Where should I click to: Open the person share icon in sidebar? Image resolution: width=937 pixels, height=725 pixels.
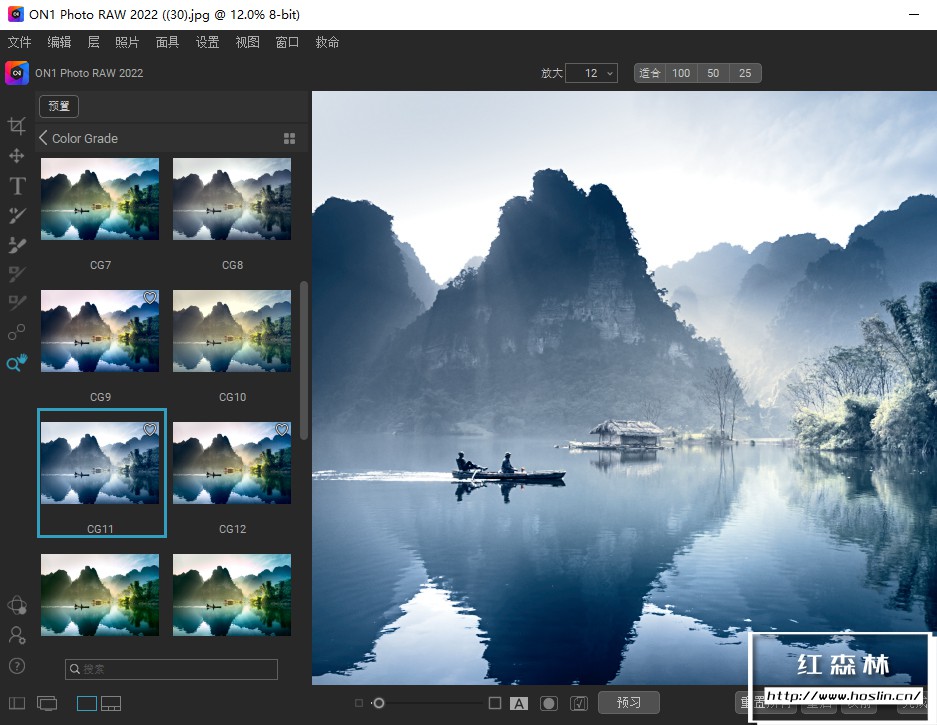click(x=17, y=635)
